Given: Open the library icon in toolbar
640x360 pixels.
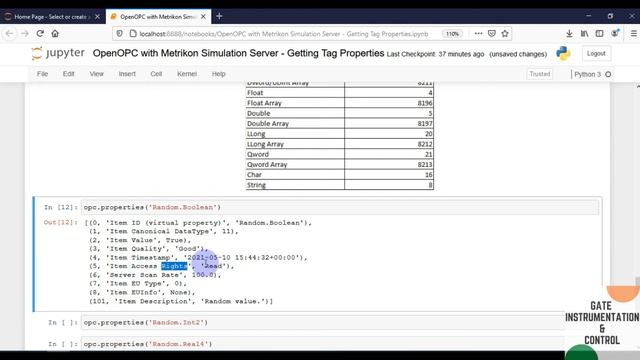Looking at the screenshot, I should pos(584,33).
